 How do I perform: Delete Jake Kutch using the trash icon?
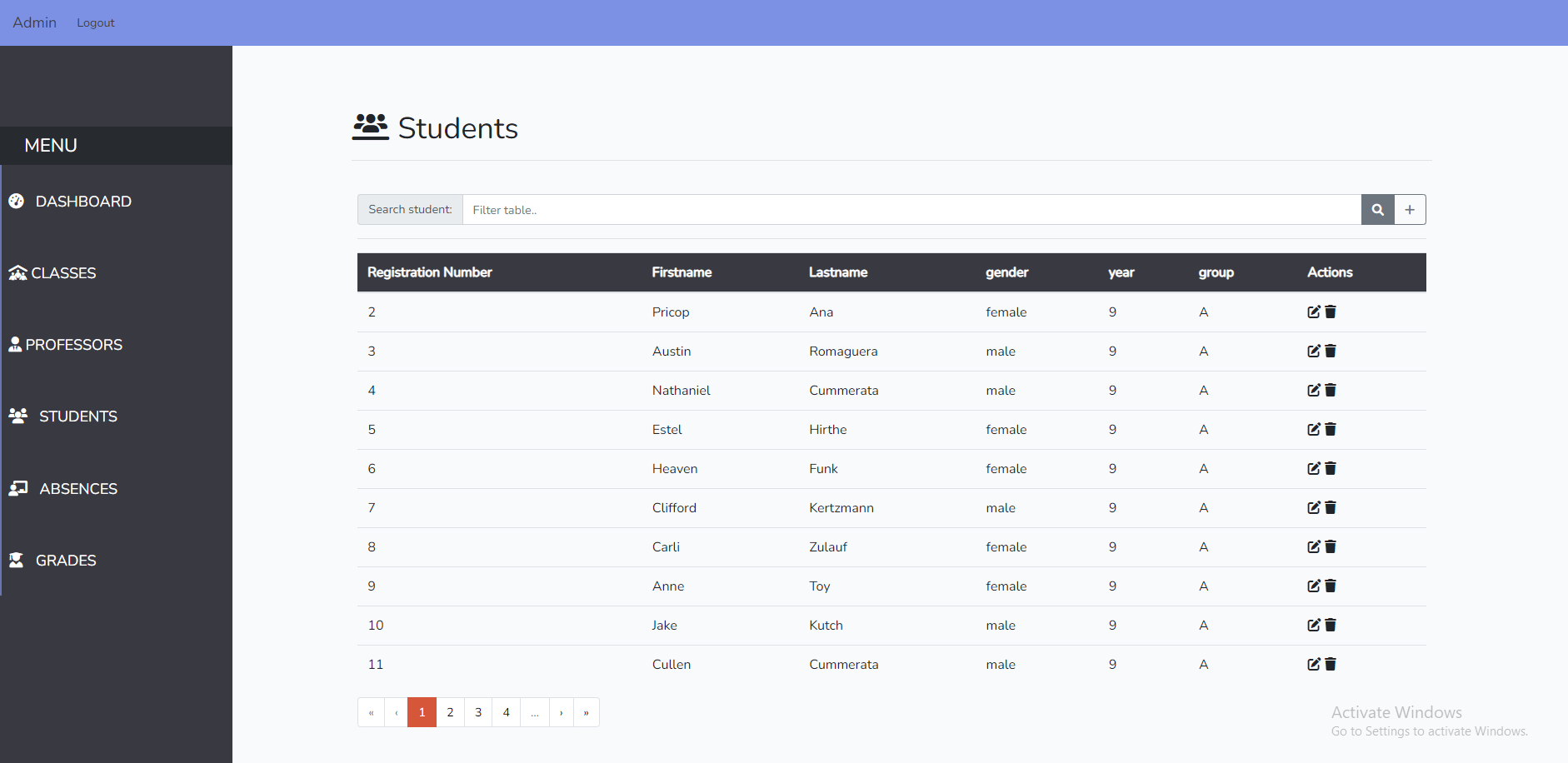click(x=1330, y=625)
